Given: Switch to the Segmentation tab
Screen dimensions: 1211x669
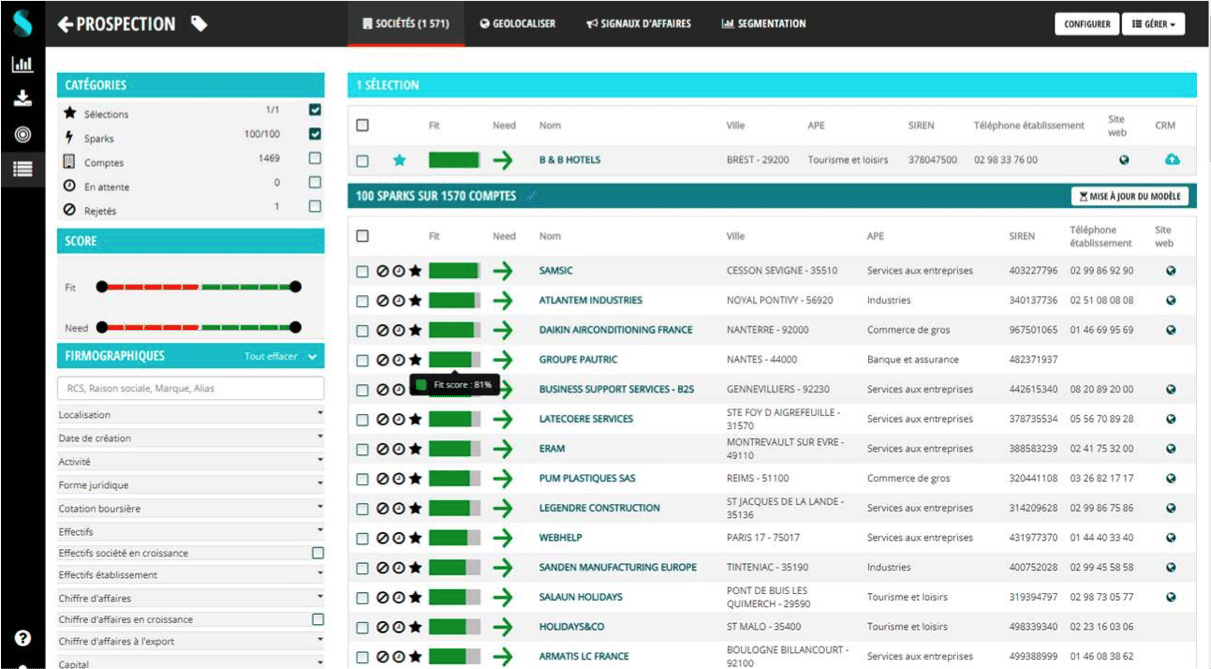Looking at the screenshot, I should [764, 24].
